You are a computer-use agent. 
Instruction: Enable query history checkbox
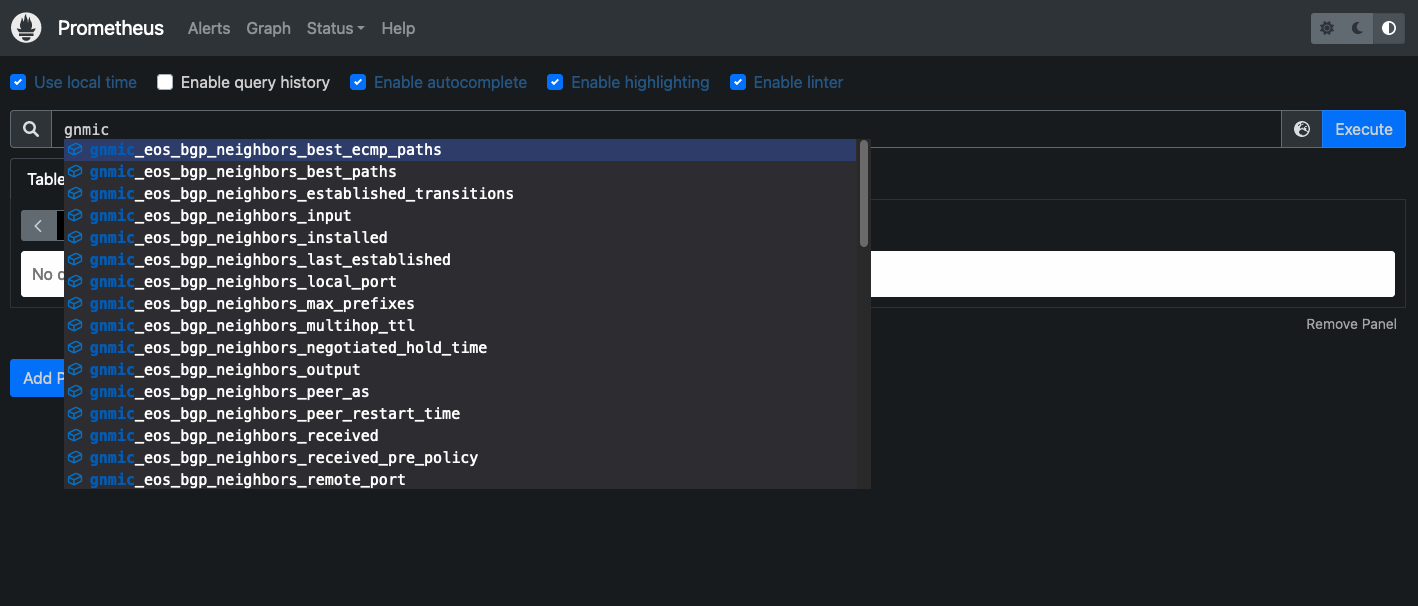point(165,82)
